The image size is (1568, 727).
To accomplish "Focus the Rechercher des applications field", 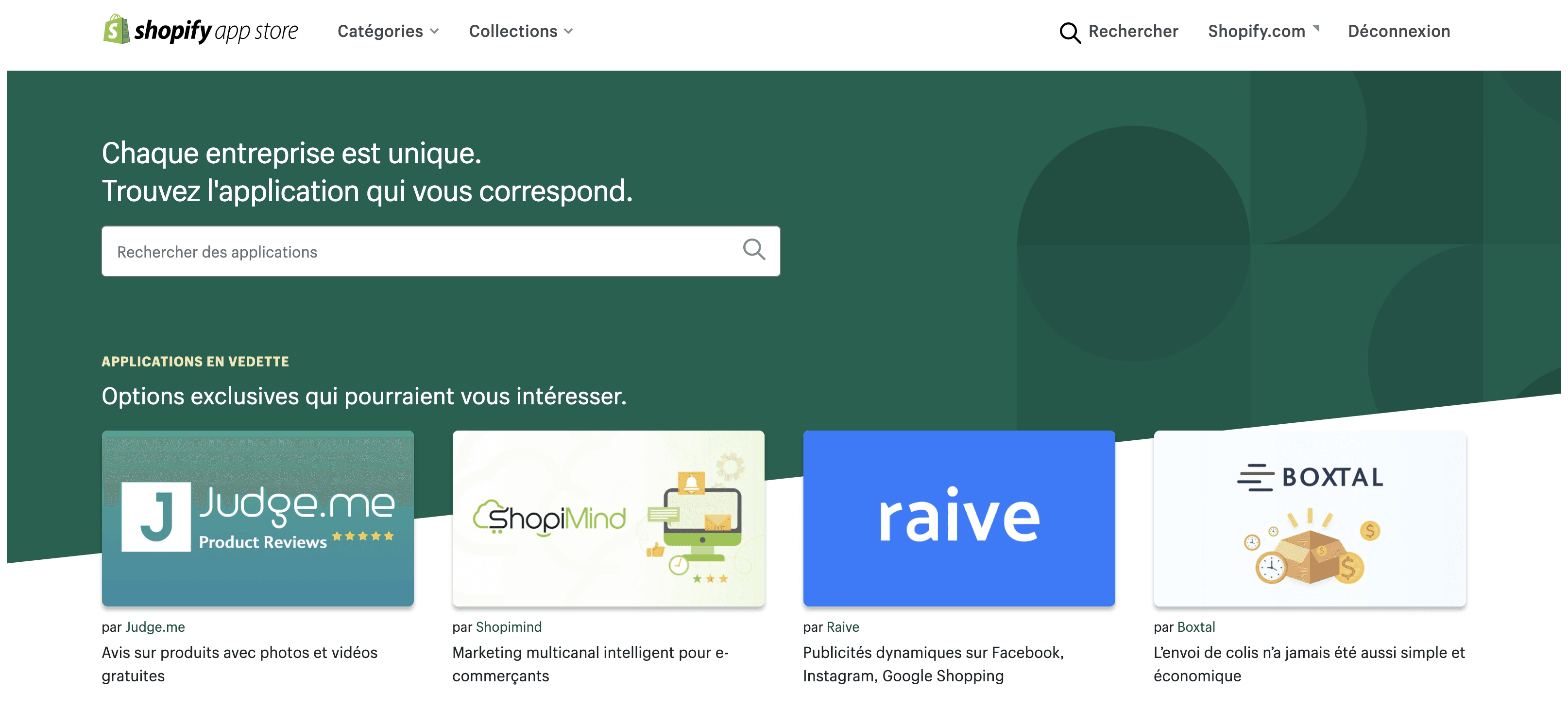I will tap(420, 251).
